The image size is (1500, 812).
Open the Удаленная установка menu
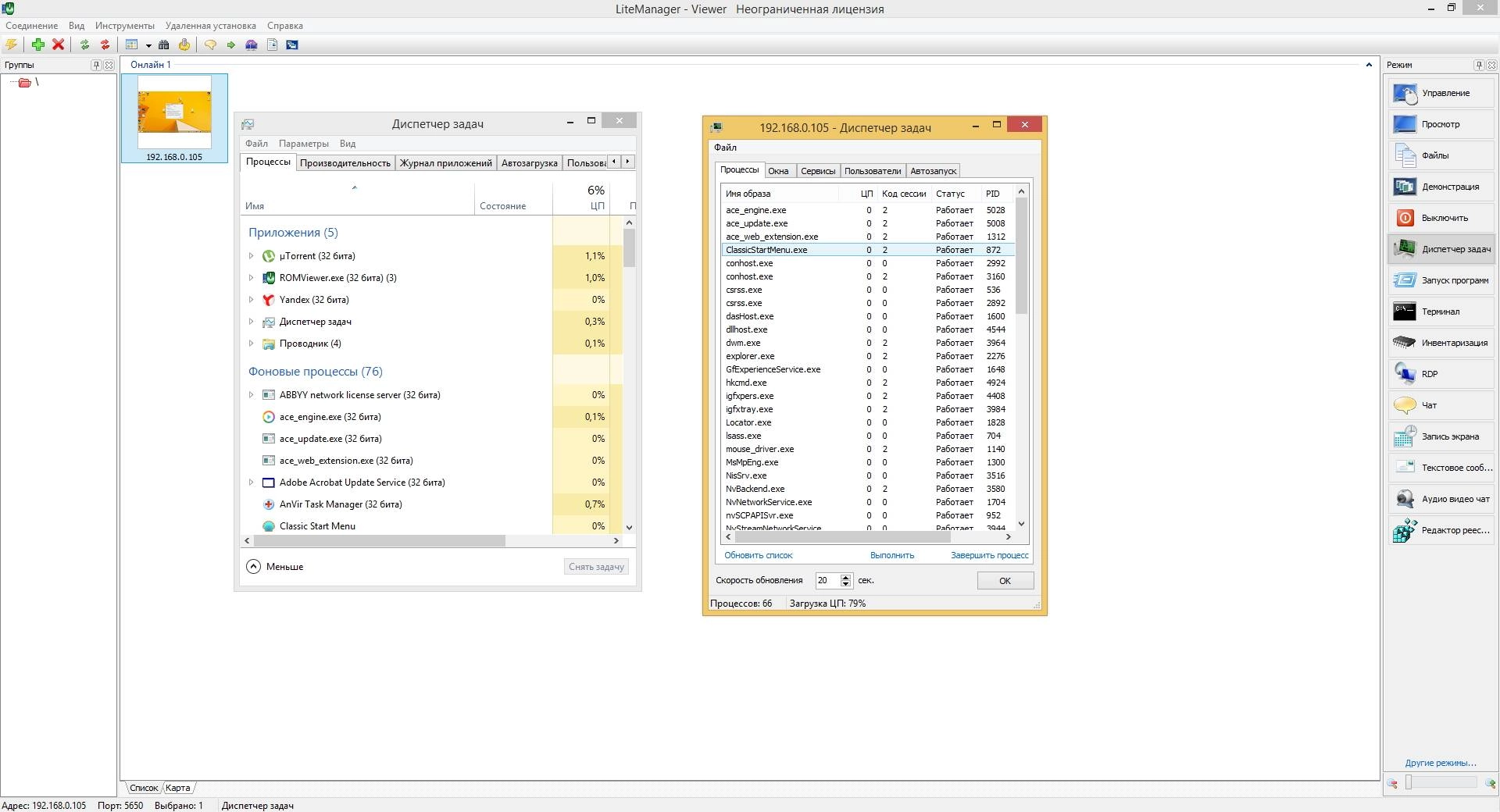tap(210, 26)
